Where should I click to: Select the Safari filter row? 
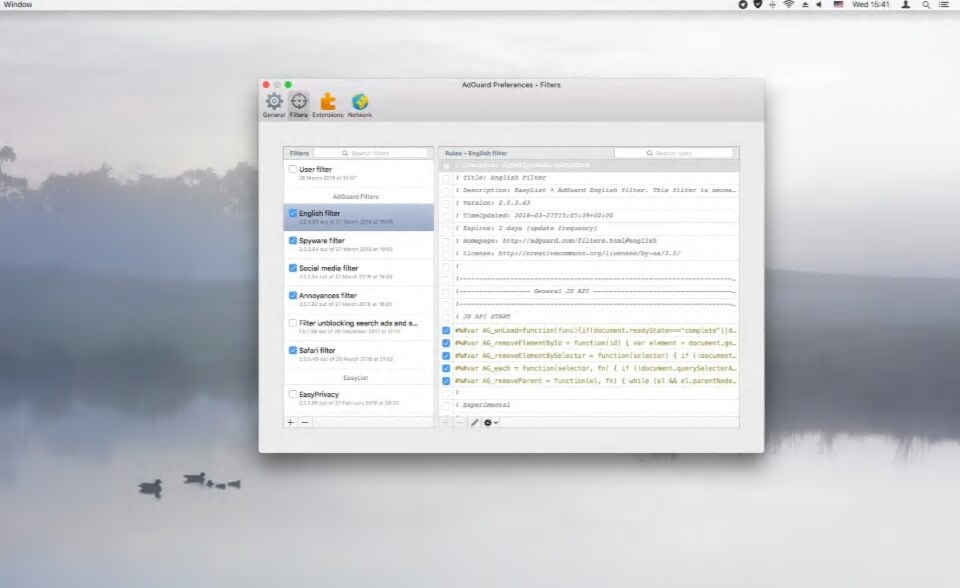[x=358, y=354]
